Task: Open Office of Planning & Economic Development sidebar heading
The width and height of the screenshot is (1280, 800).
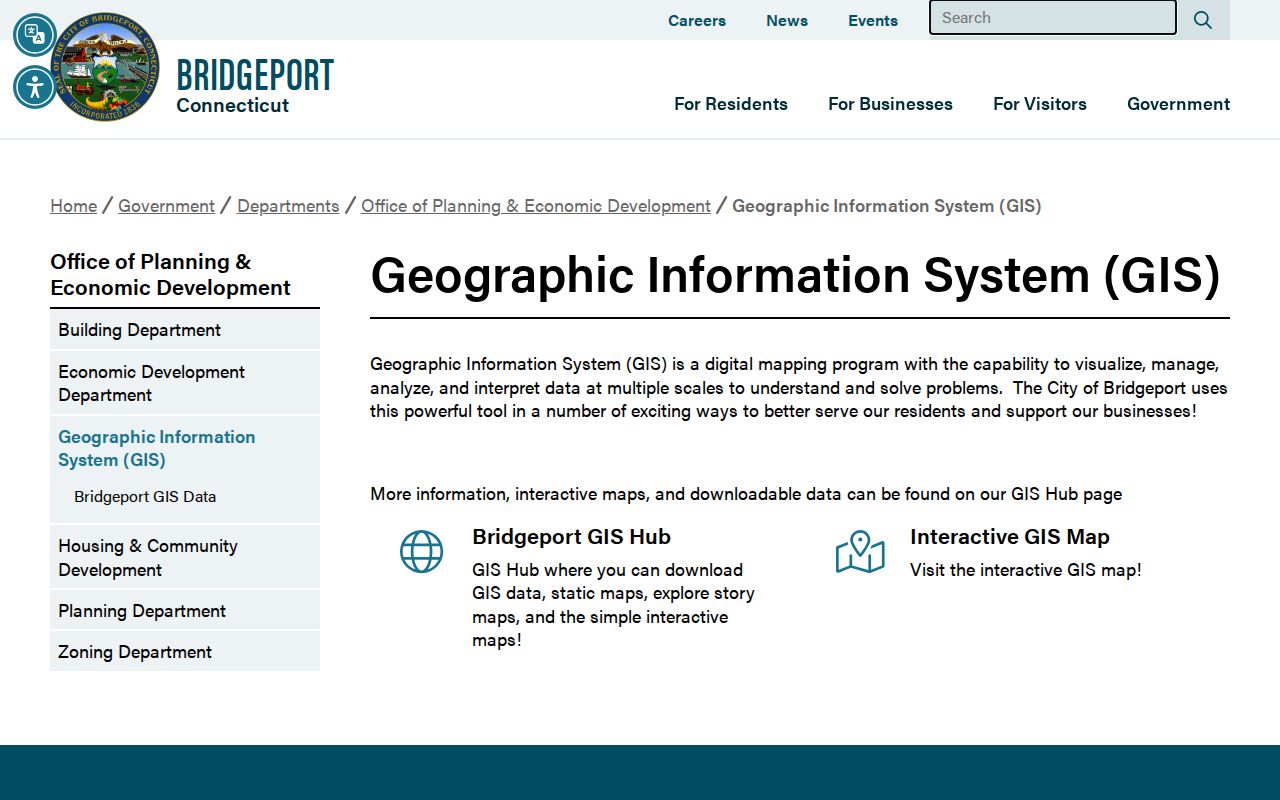Action: click(170, 275)
